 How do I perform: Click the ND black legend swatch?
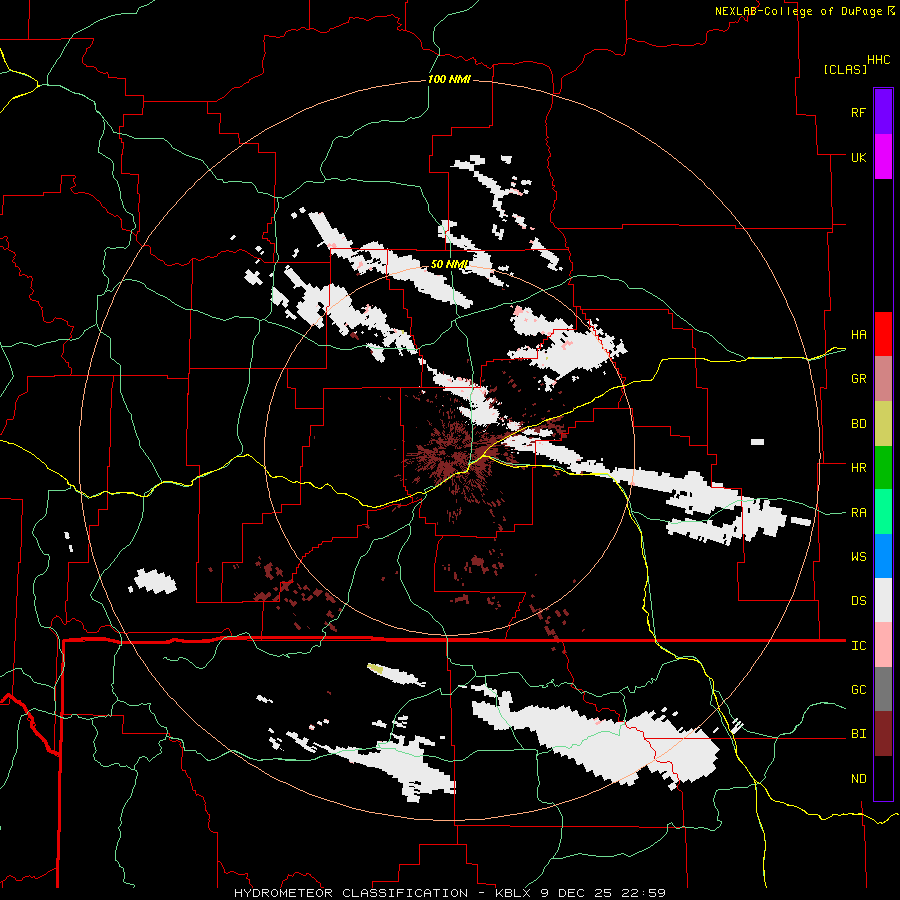pyautogui.click(x=883, y=778)
